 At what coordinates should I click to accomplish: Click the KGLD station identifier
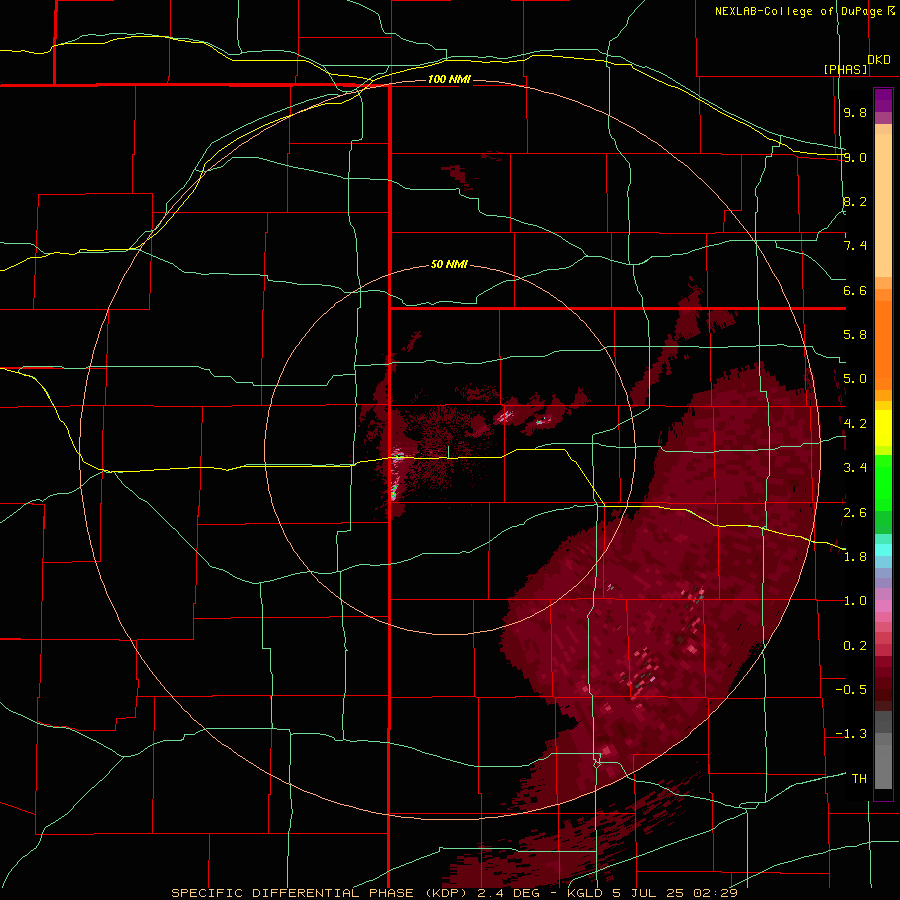click(x=583, y=893)
